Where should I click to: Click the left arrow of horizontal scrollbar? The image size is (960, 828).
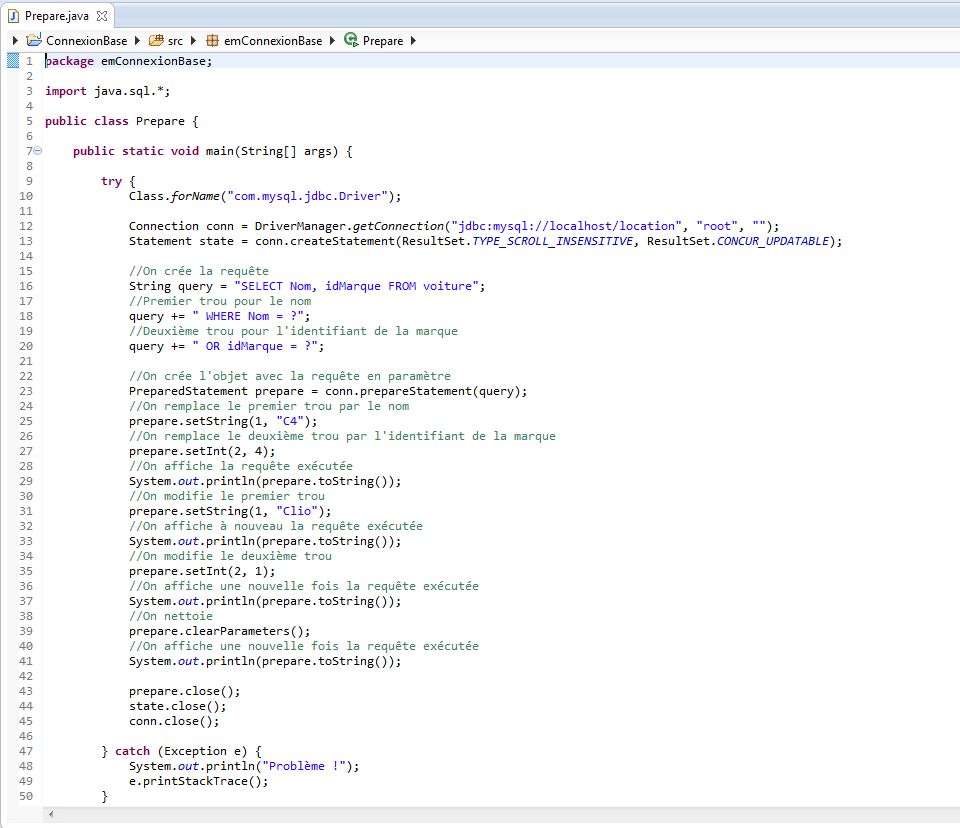51,816
